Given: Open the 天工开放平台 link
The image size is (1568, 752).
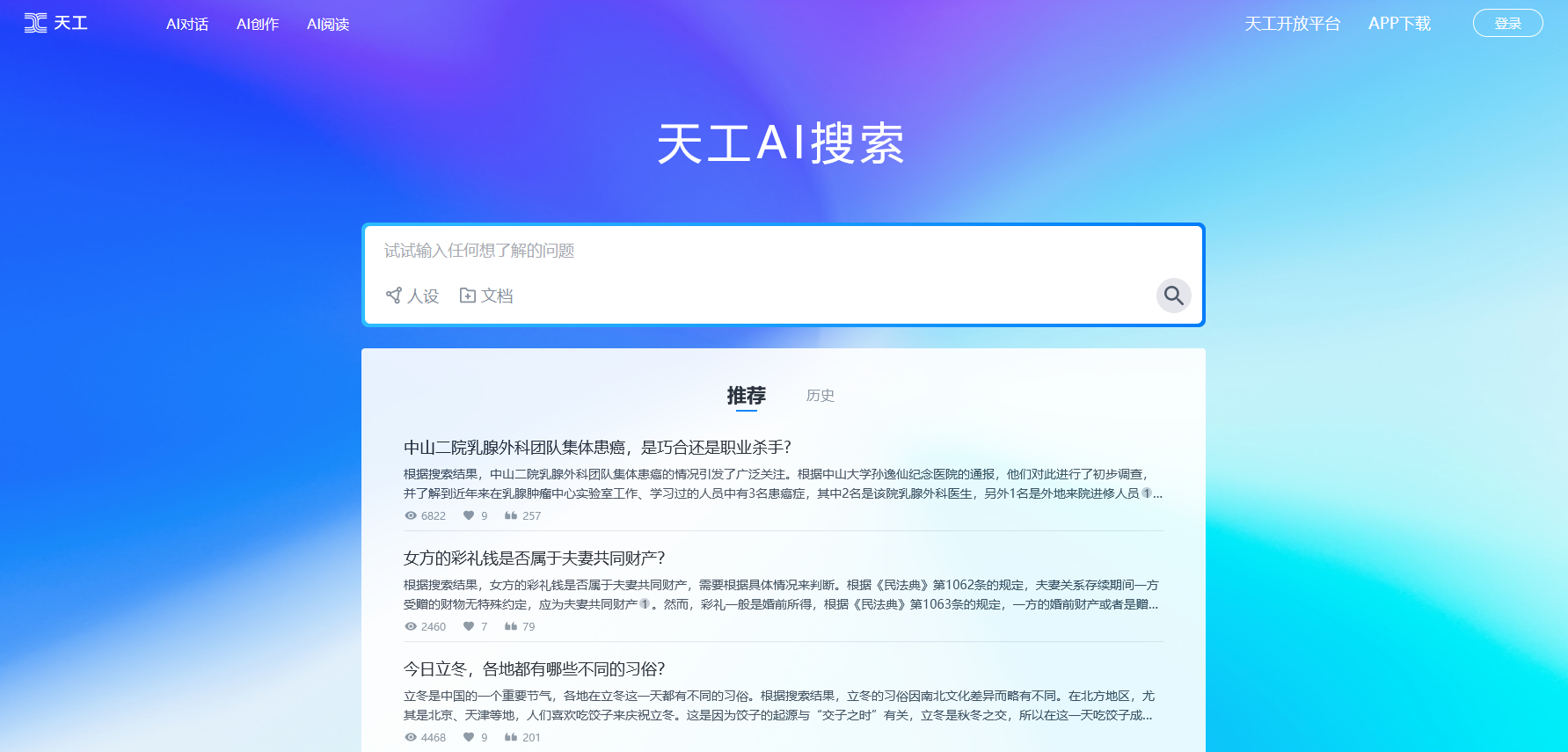Looking at the screenshot, I should [x=1292, y=24].
